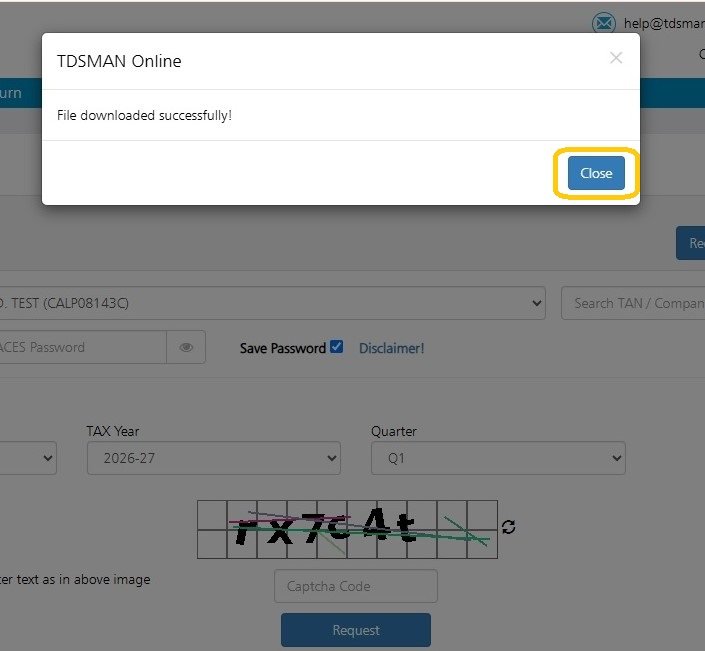
Task: Click the Request button
Action: tap(356, 630)
